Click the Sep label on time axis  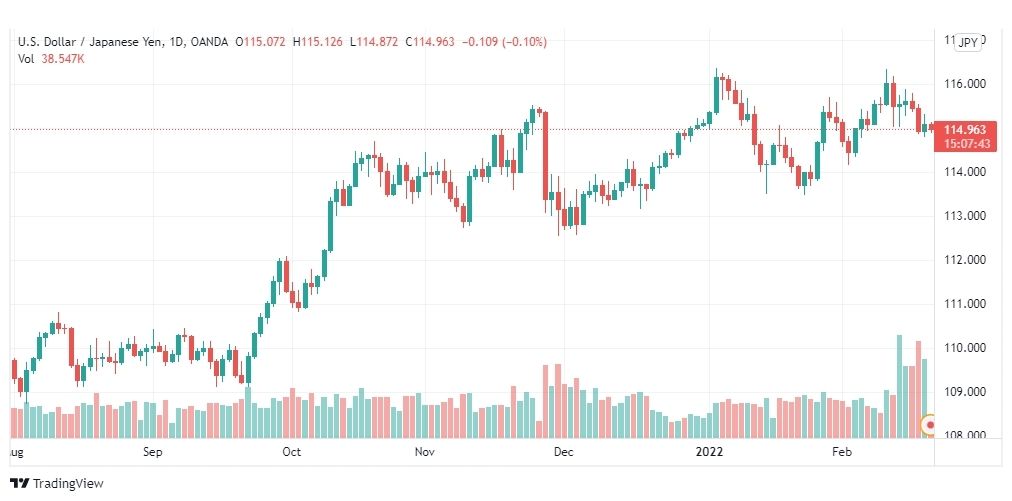[x=153, y=452]
